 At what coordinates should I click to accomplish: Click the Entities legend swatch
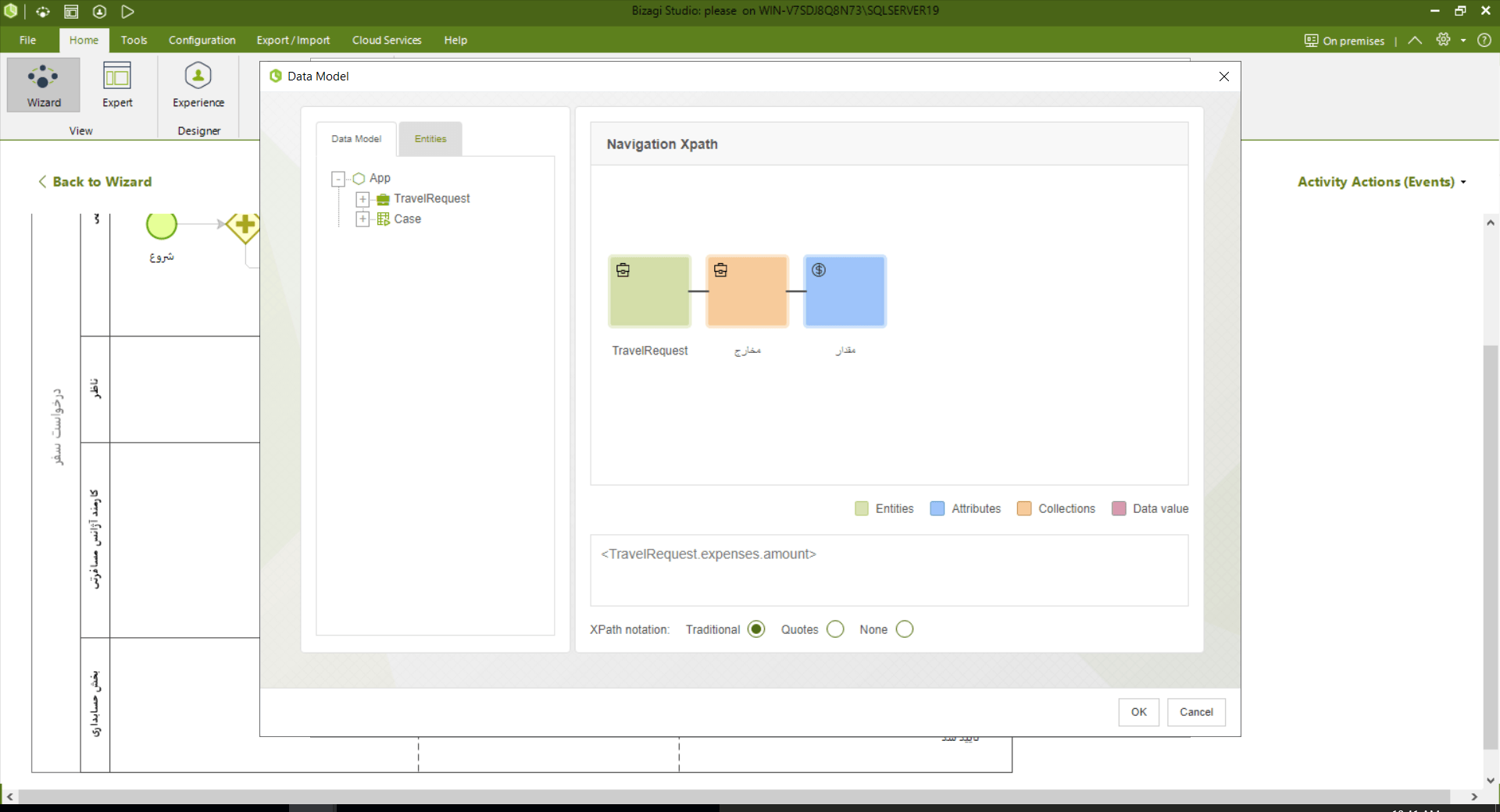(x=862, y=509)
